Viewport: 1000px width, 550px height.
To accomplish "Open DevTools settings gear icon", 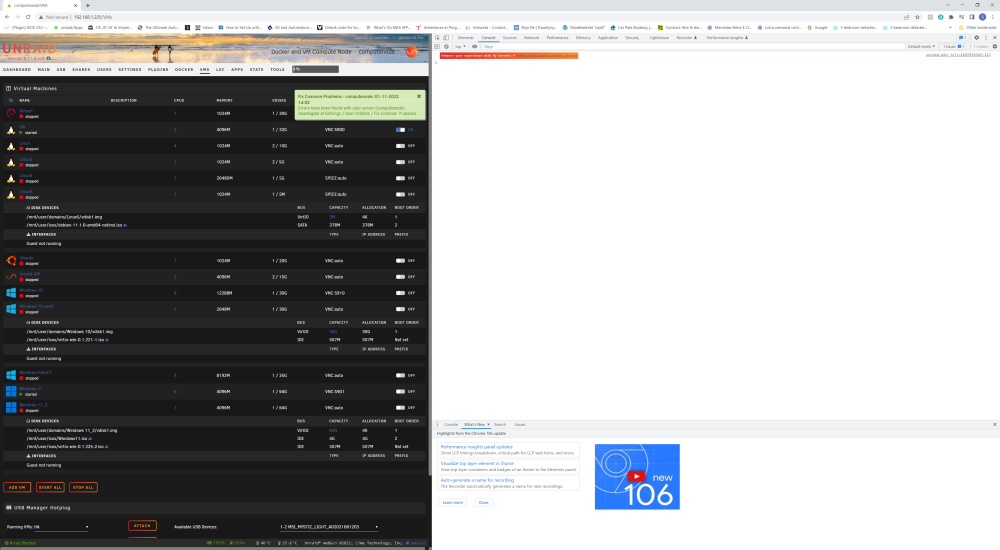I will coord(976,38).
